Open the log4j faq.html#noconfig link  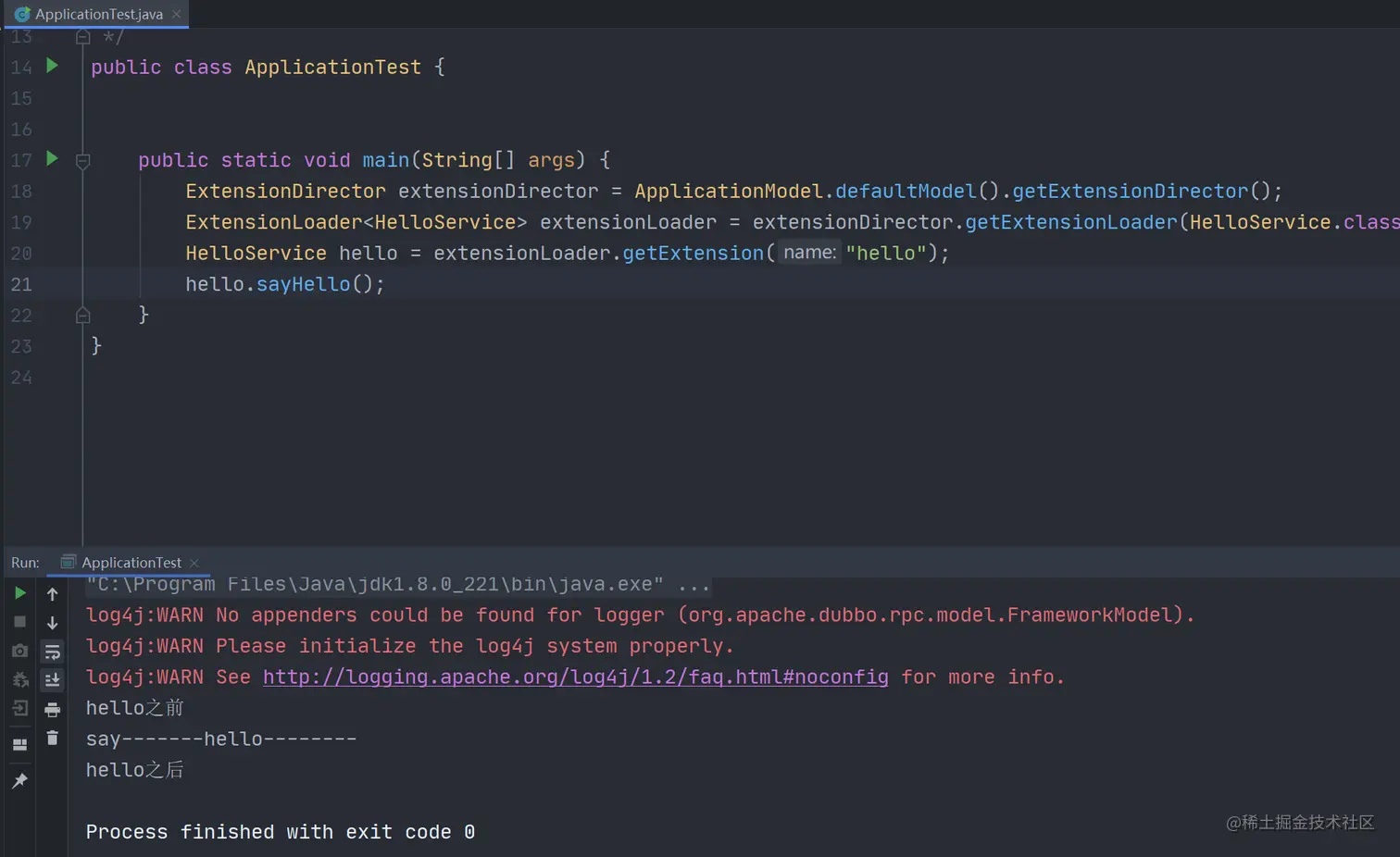point(575,677)
